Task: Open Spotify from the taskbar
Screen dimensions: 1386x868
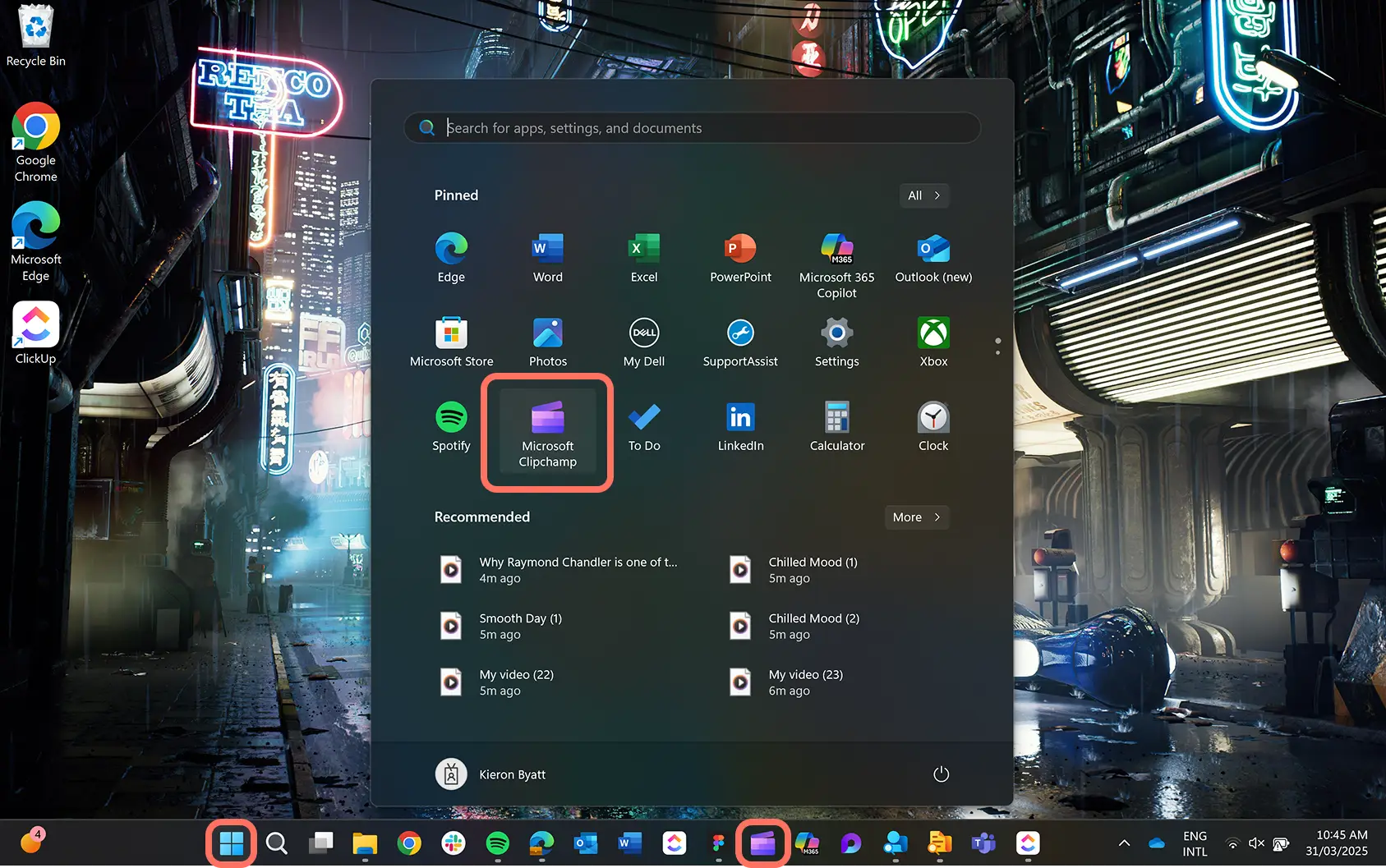Action: (x=498, y=843)
